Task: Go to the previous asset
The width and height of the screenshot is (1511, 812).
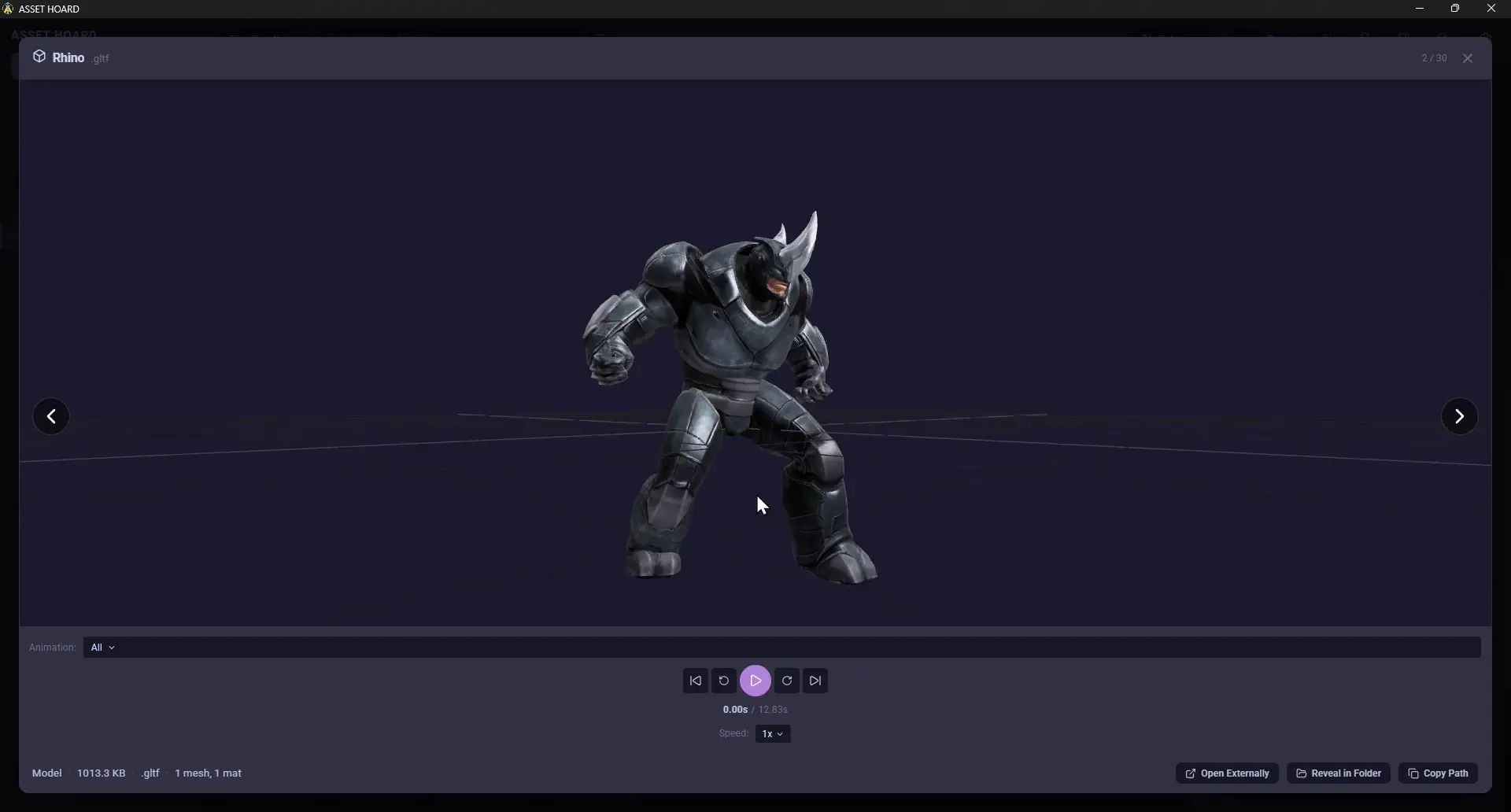Action: click(51, 415)
